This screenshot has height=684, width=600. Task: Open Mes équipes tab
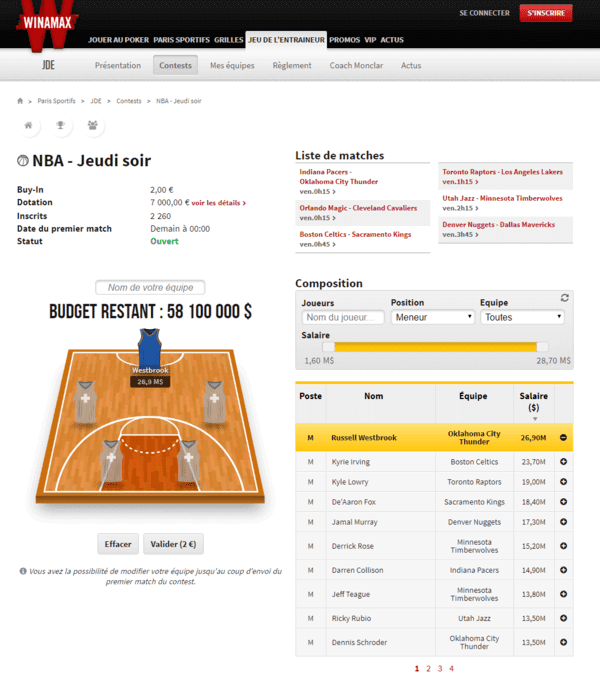point(232,65)
